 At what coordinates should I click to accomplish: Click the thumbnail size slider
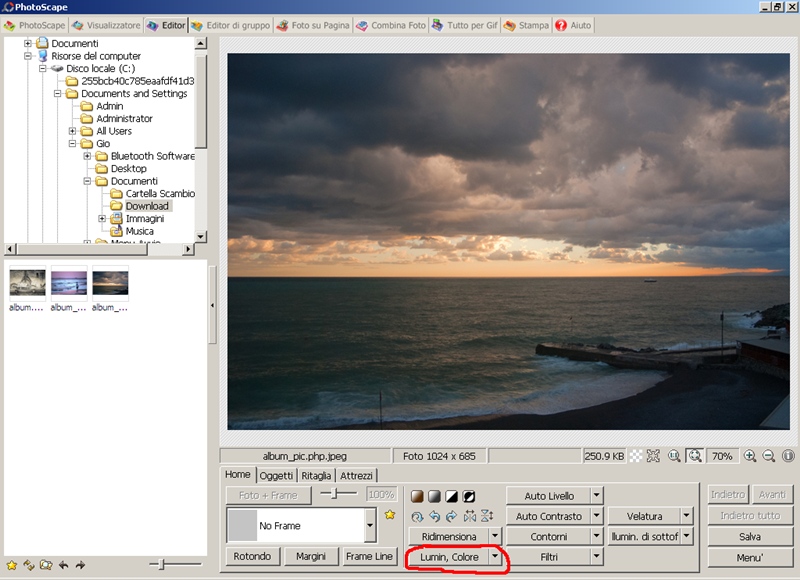point(161,565)
